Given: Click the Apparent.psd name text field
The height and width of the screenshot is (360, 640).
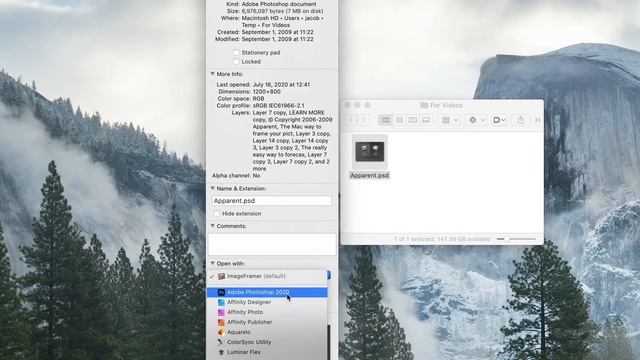Looking at the screenshot, I should click(272, 201).
